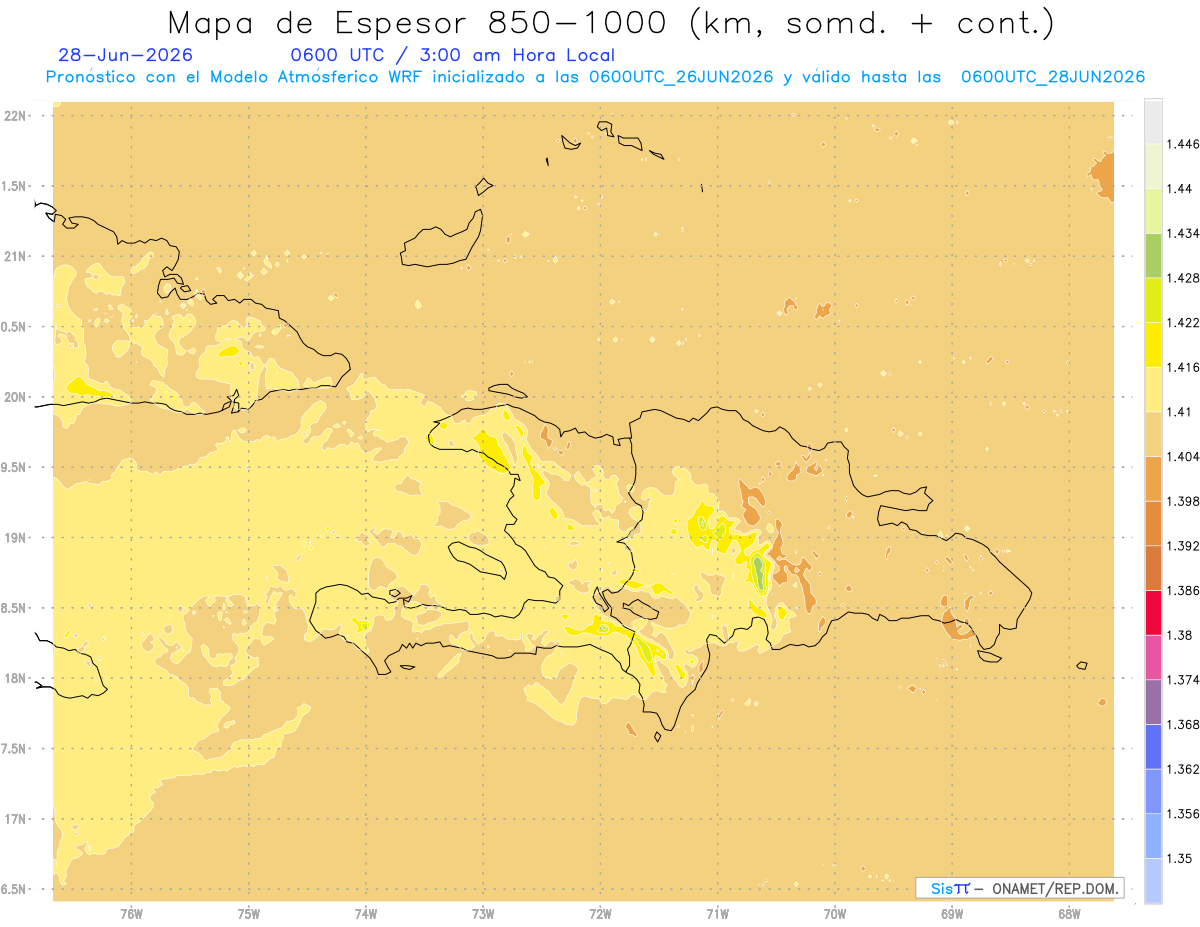Screen dimensions: 1200x927
Task: Click legend swatch between 1.392 and 1.386
Action: click(1153, 568)
